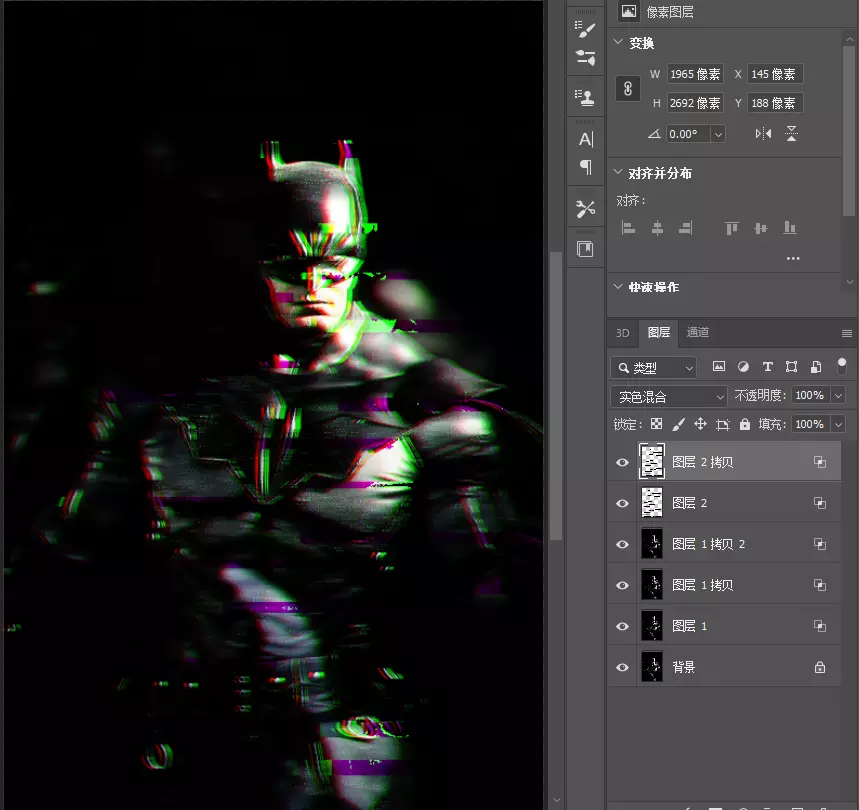Click the rotation angle field
This screenshot has height=810, width=859.
[x=689, y=134]
